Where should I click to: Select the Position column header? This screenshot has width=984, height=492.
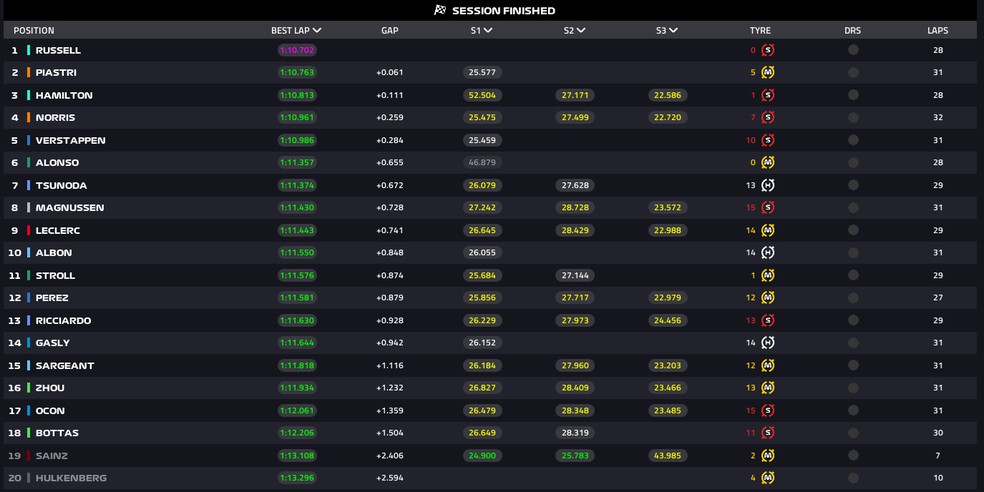pos(34,31)
